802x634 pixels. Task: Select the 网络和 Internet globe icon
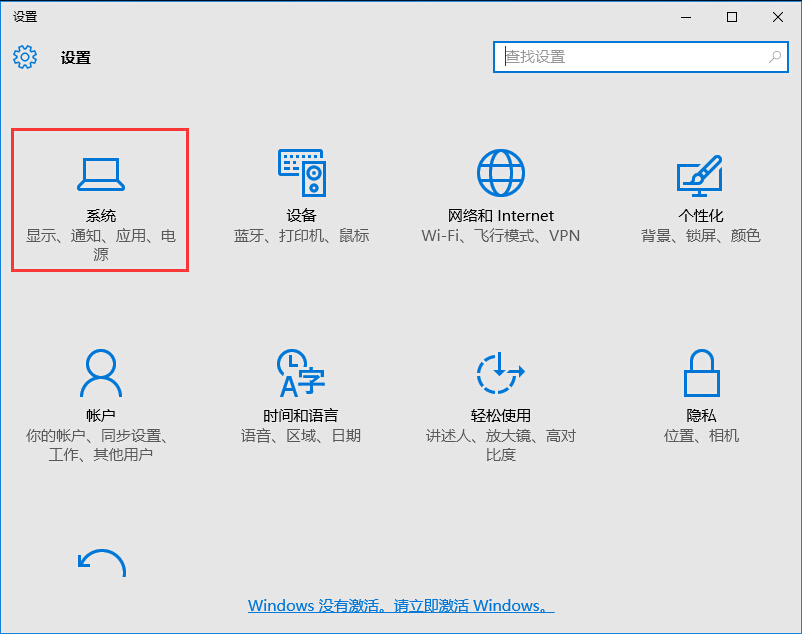click(x=500, y=171)
